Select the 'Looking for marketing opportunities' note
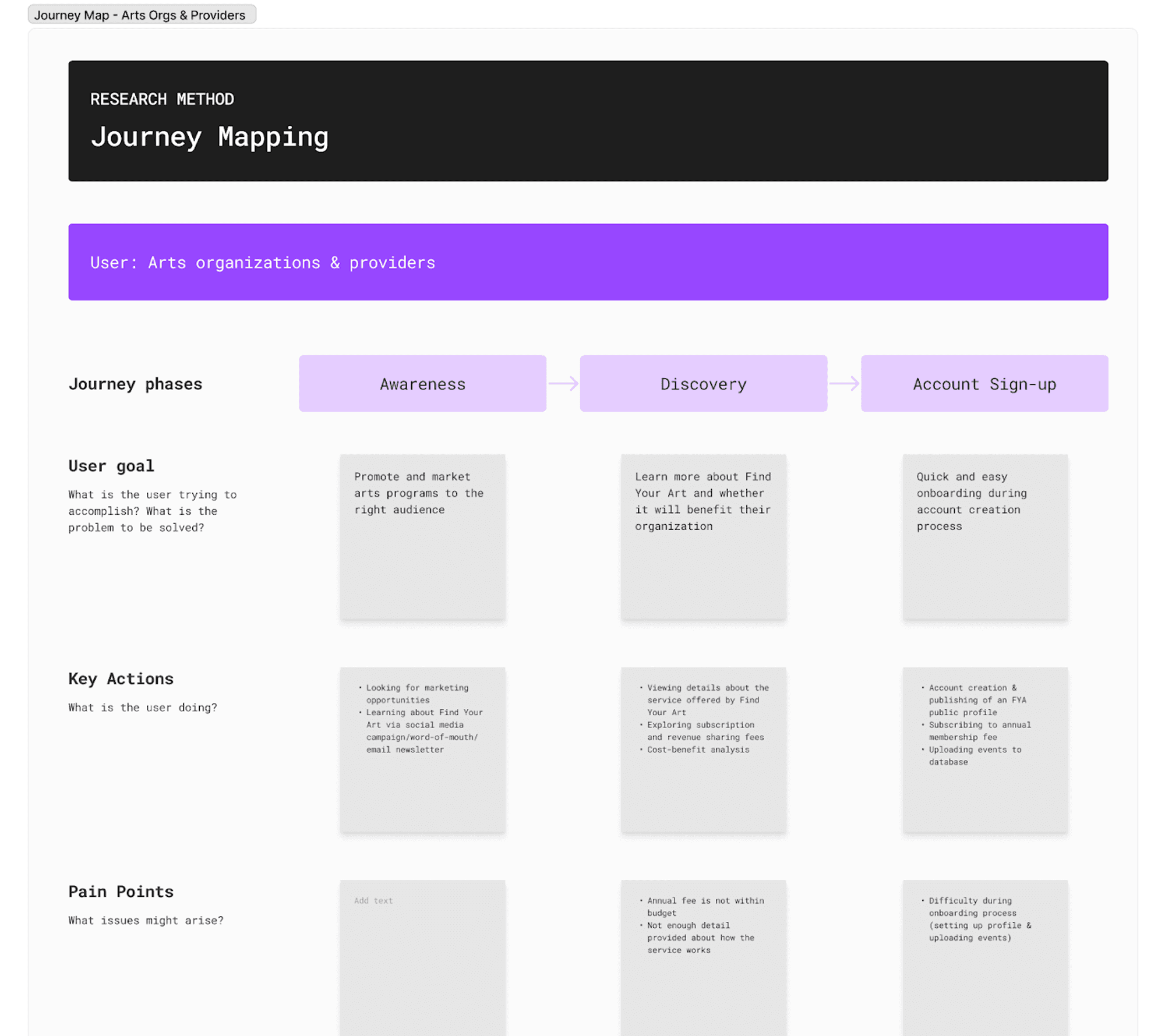This screenshot has width=1165, height=1036. point(422,750)
